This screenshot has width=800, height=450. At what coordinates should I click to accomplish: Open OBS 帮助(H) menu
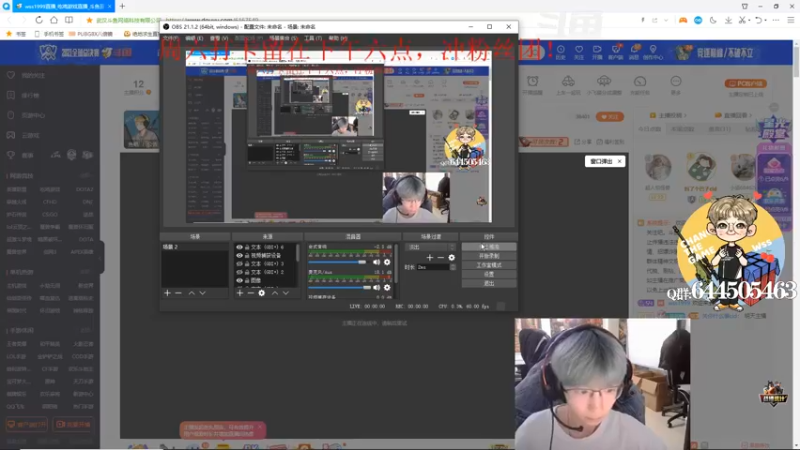pyautogui.click(x=337, y=38)
